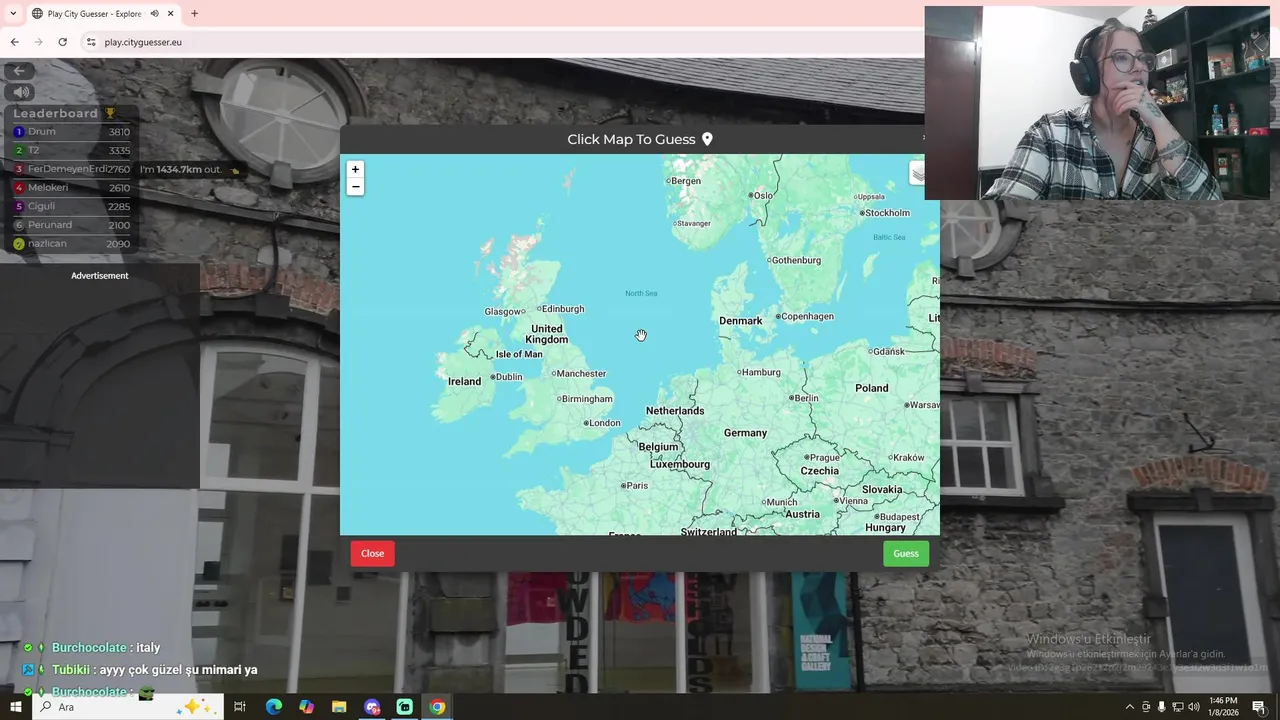This screenshot has height=720, width=1280.
Task: Open site information icon in address bar
Action: (91, 42)
